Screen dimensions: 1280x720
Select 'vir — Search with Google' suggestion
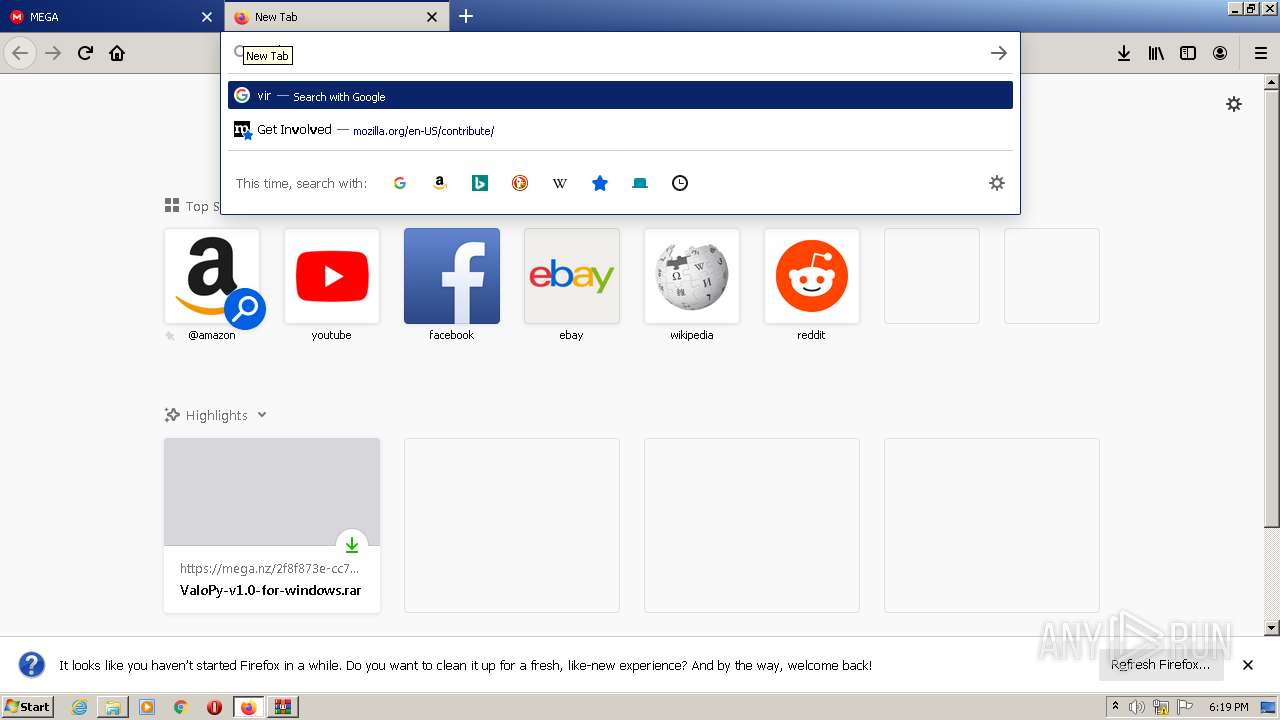coord(620,95)
